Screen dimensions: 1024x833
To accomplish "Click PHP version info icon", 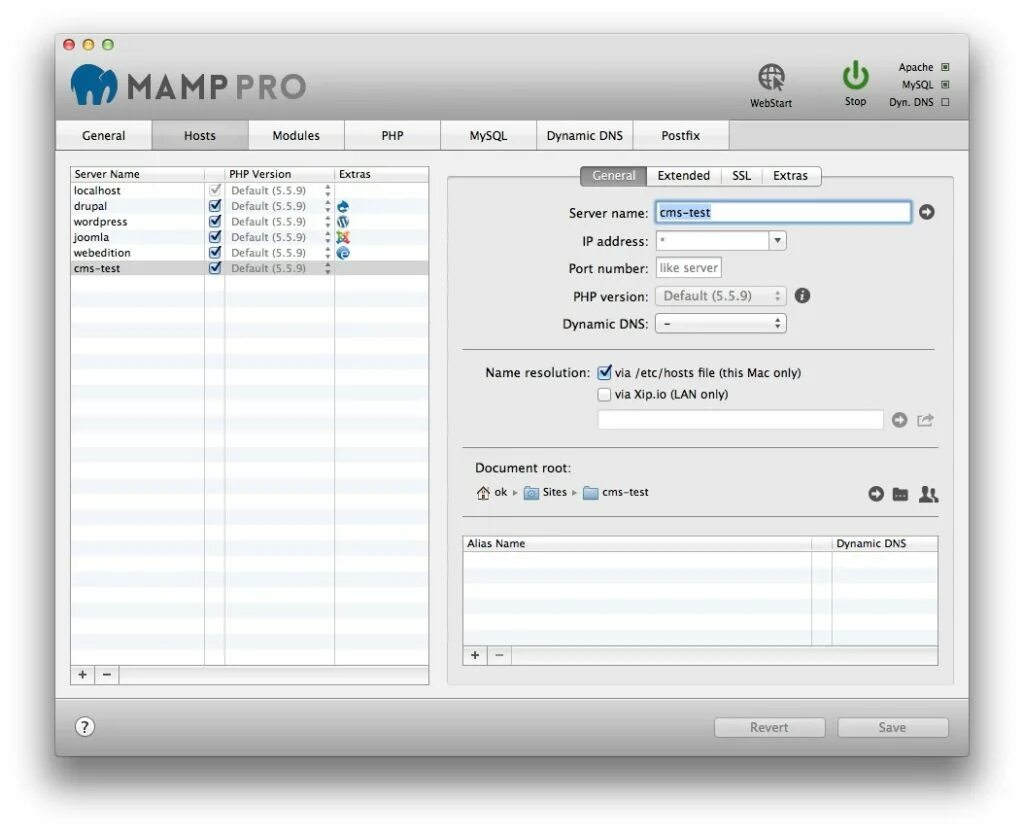I will click(802, 296).
